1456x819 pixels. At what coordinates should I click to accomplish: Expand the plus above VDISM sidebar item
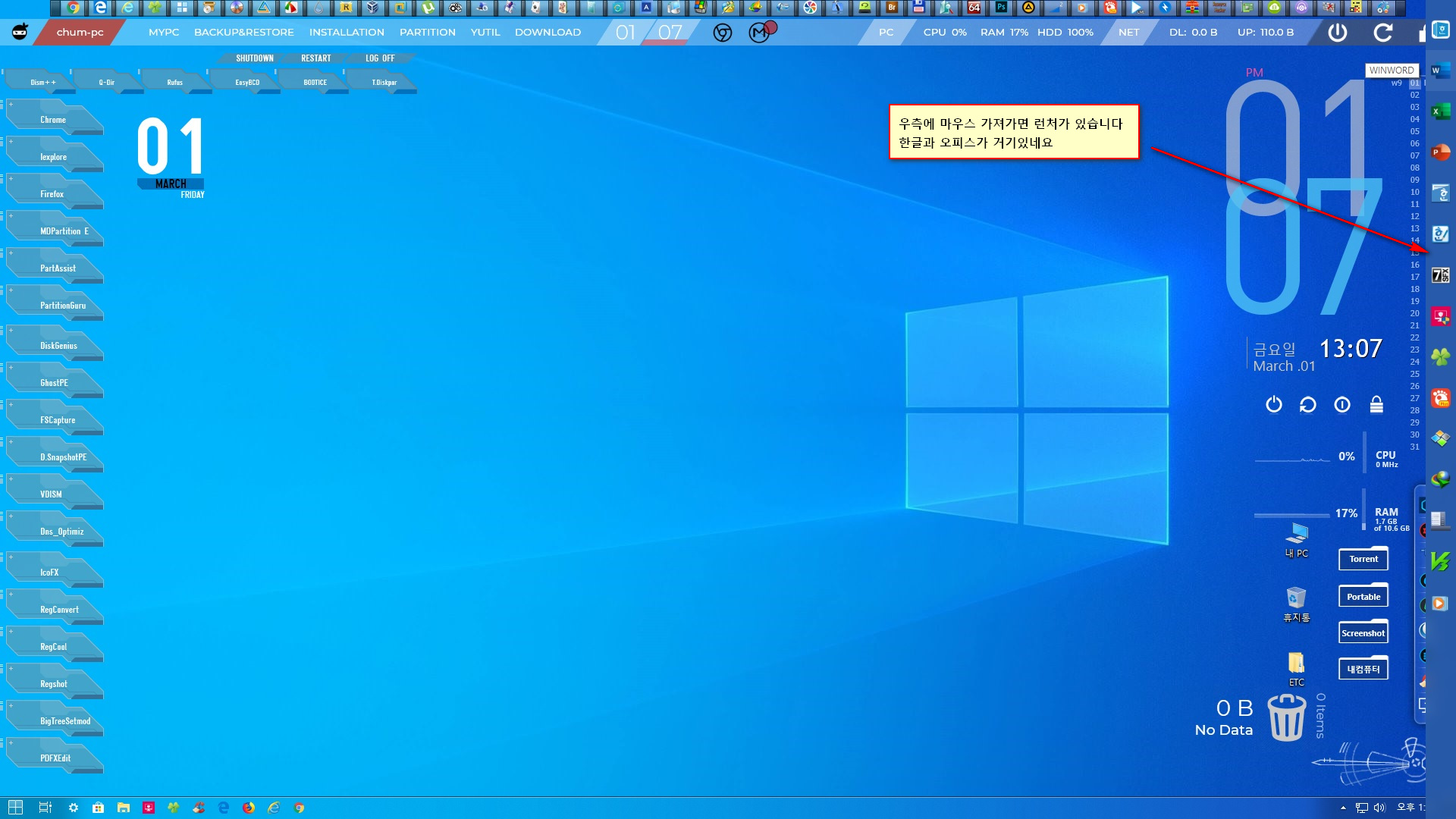pos(11,479)
